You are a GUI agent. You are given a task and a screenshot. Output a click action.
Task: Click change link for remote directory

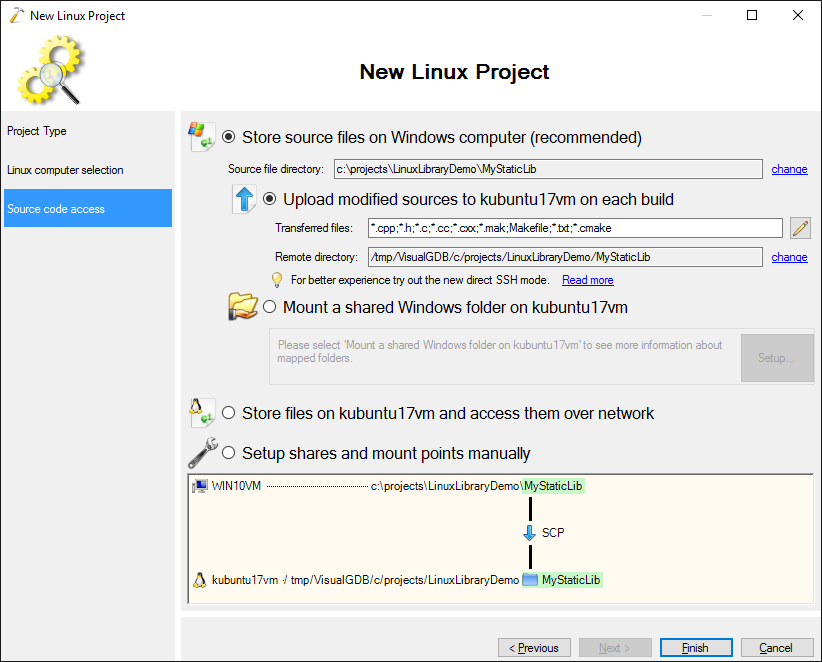[789, 257]
